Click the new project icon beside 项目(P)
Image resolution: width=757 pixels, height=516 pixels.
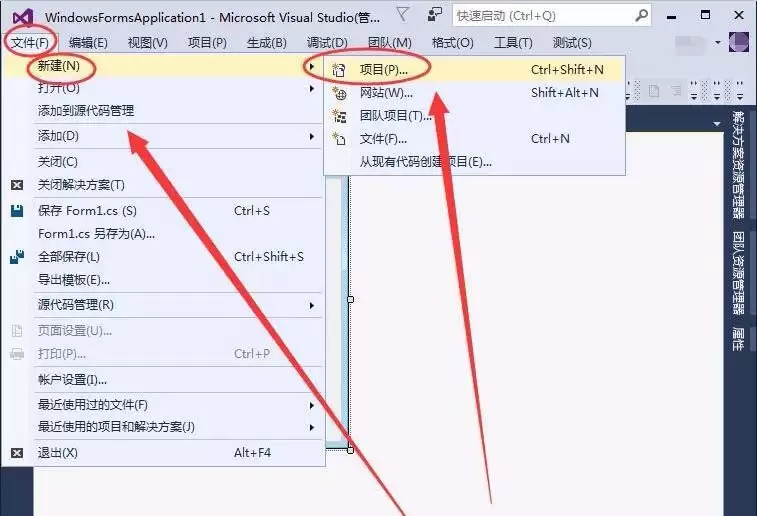click(x=339, y=70)
